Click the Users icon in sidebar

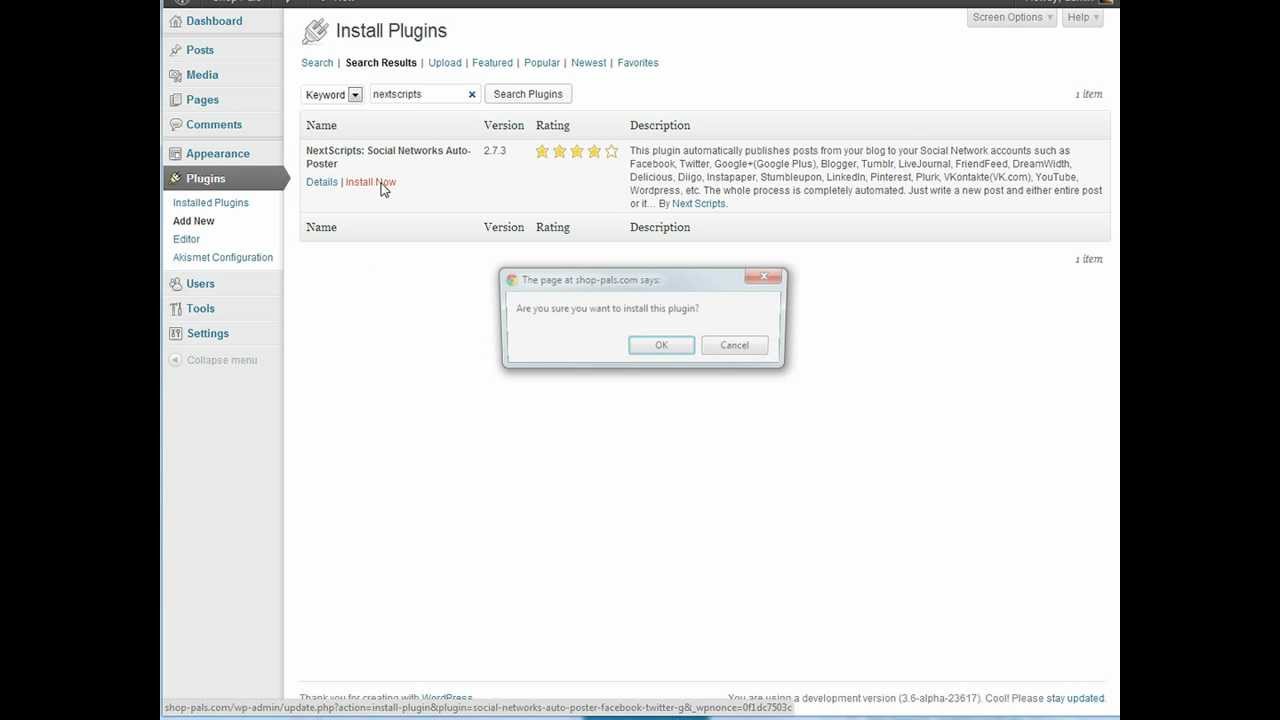pos(176,284)
